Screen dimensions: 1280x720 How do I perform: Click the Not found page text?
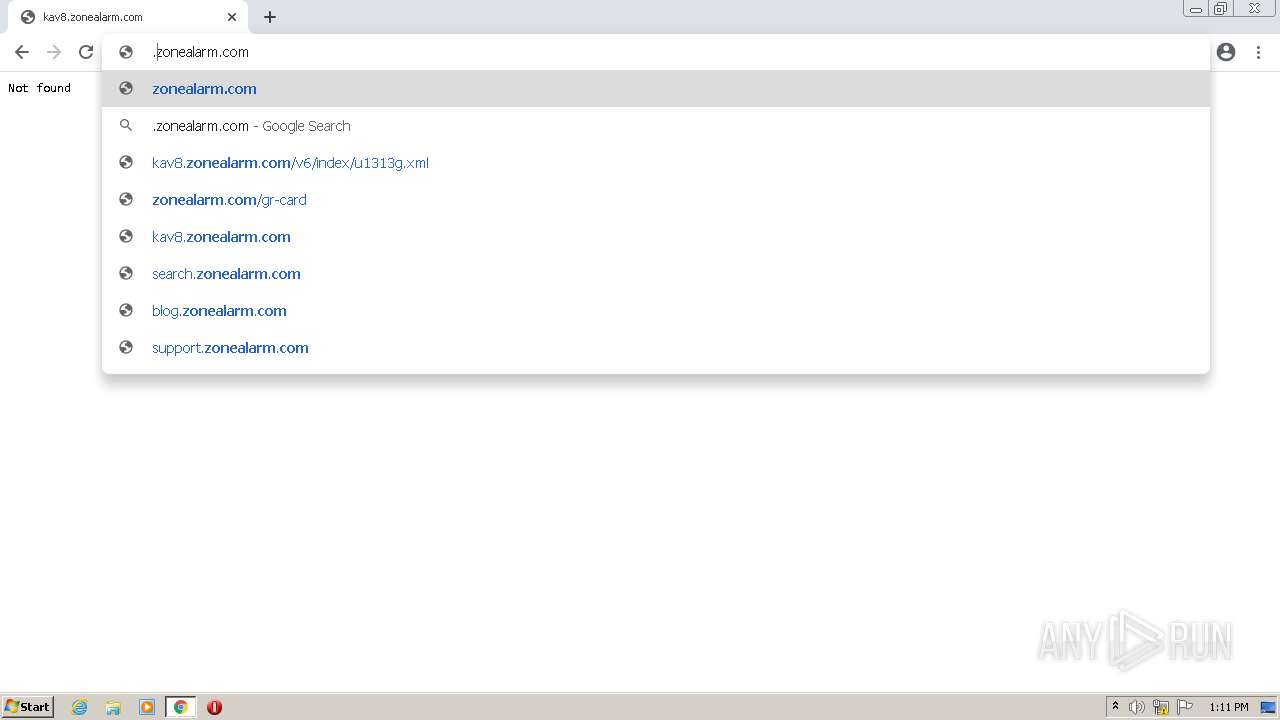[x=40, y=88]
